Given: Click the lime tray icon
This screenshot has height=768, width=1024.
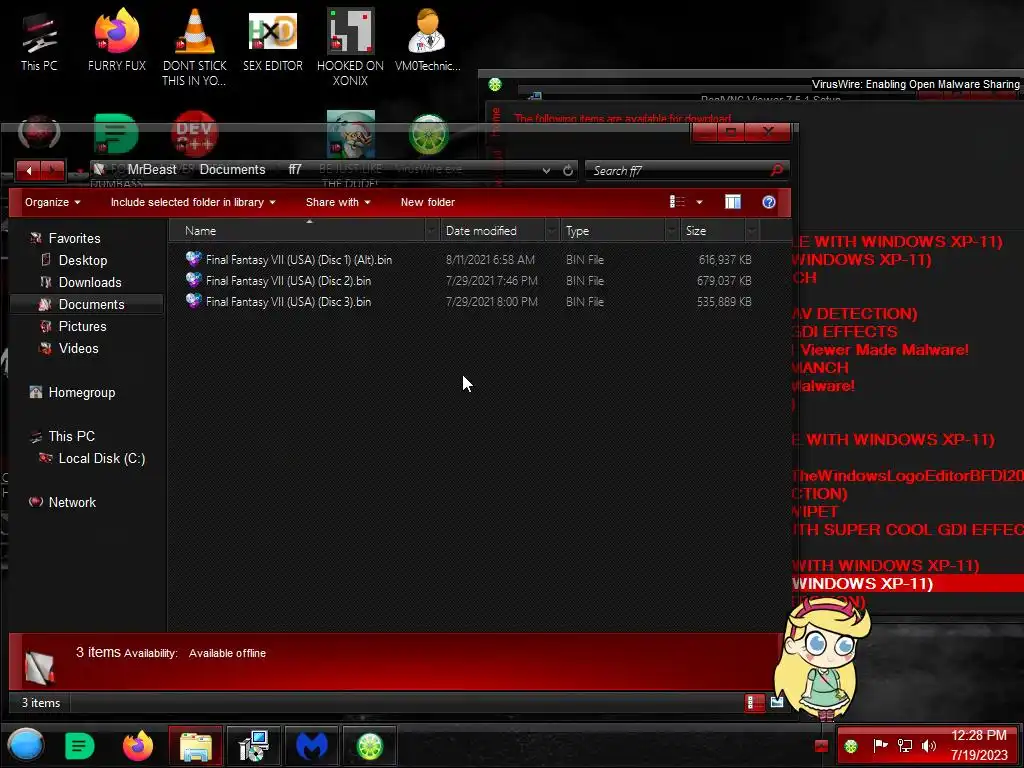Looking at the screenshot, I should click(x=851, y=746).
